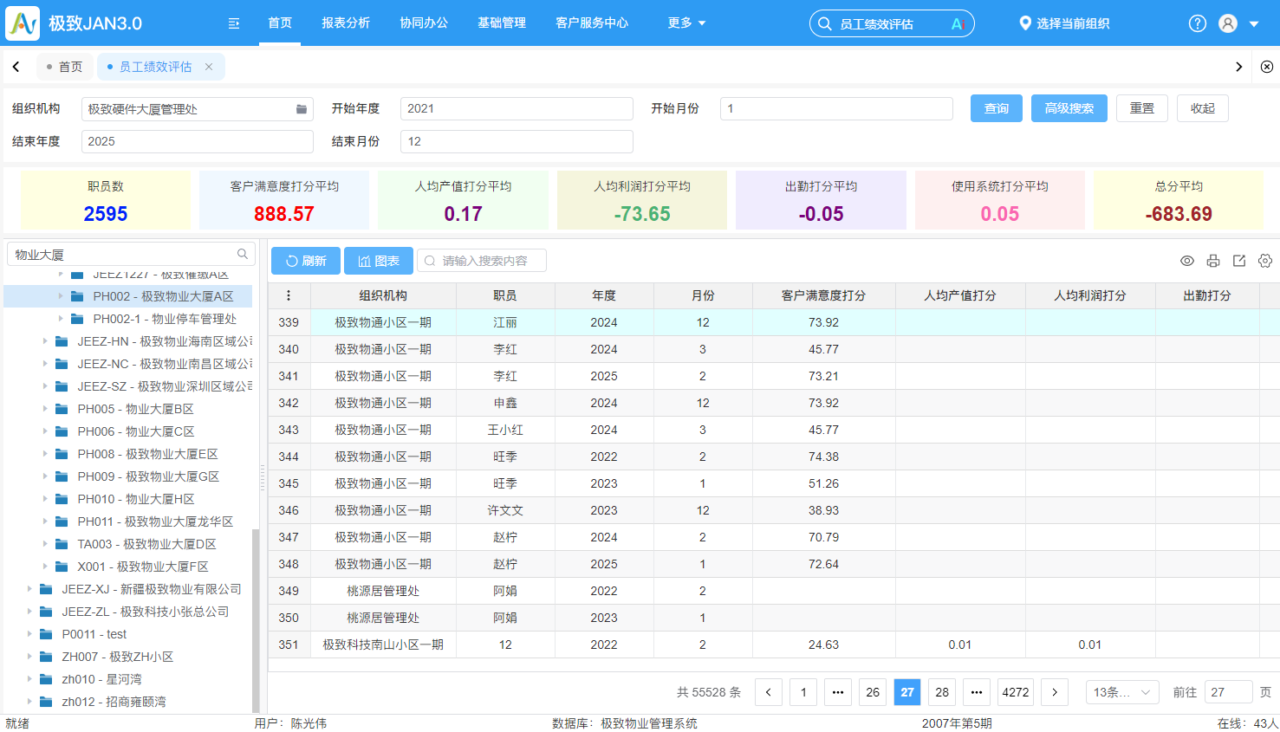Click the 前往 page number input
Screen dimensions: 1280x732
pyautogui.click(x=1229, y=692)
